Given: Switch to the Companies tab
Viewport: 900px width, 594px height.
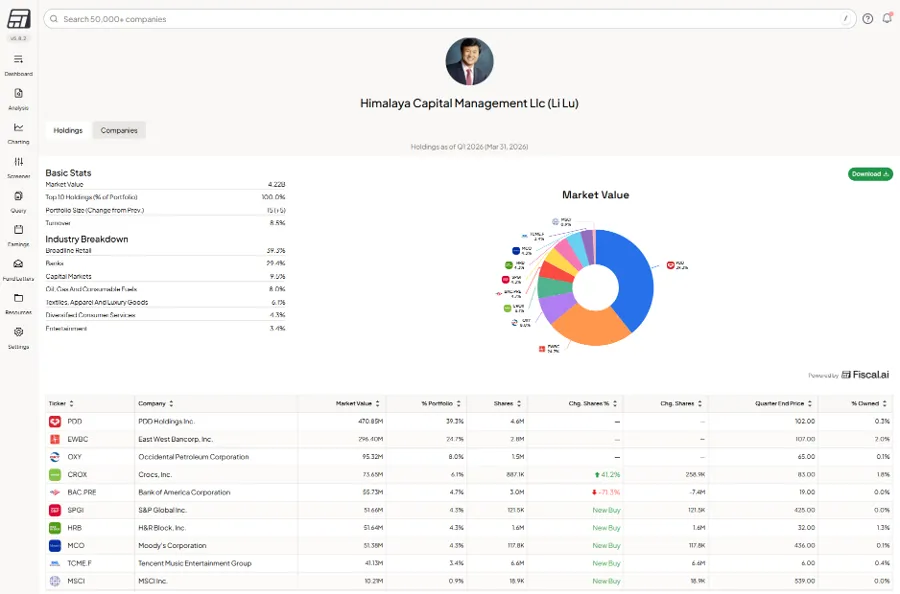Looking at the screenshot, I should (119, 130).
